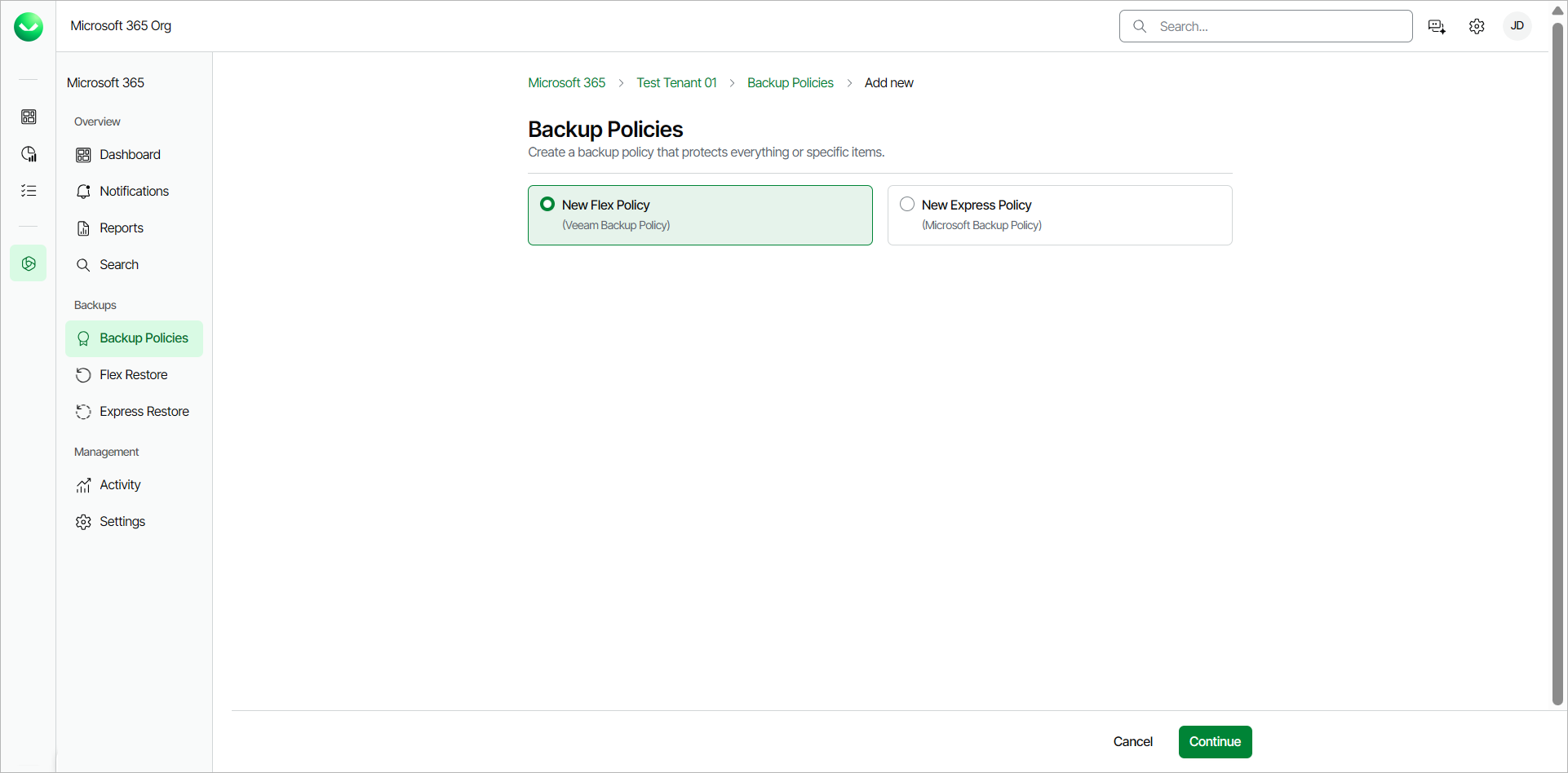Follow Microsoft 365 breadcrumb link
The height and width of the screenshot is (773, 1568).
click(566, 83)
